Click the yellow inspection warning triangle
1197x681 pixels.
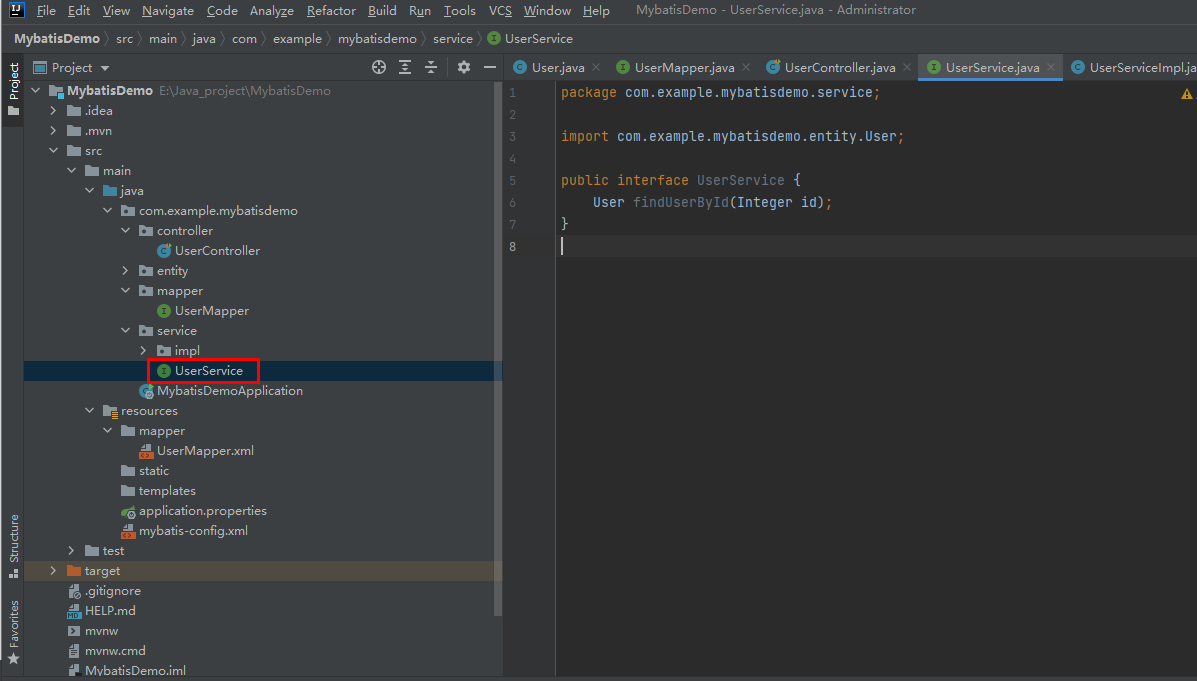1186,92
